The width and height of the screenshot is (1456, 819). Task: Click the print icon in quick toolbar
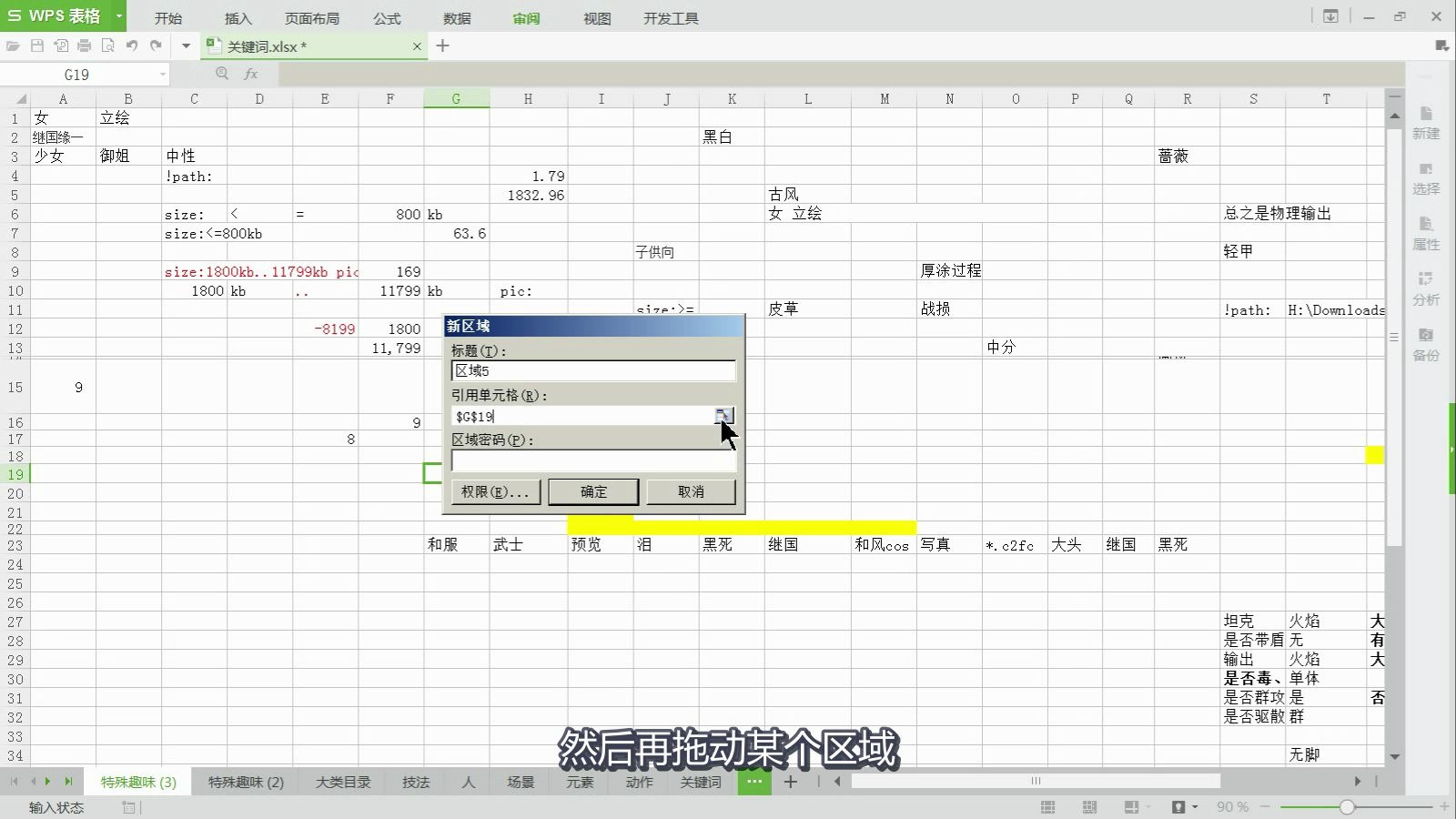pos(85,45)
